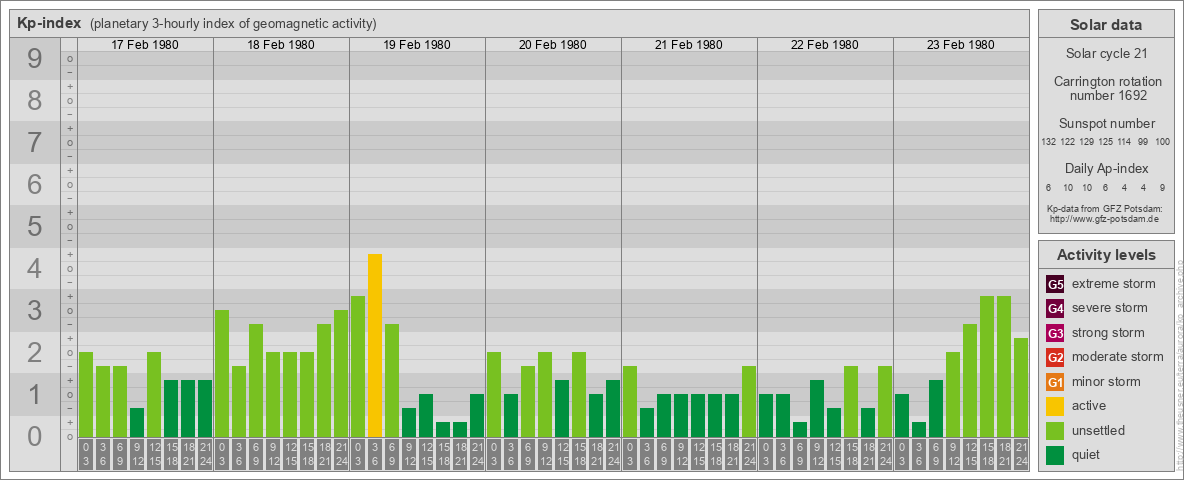Click the 21–24 bar on 21 Feb 1980
The height and width of the screenshot is (480, 1184).
(748, 402)
